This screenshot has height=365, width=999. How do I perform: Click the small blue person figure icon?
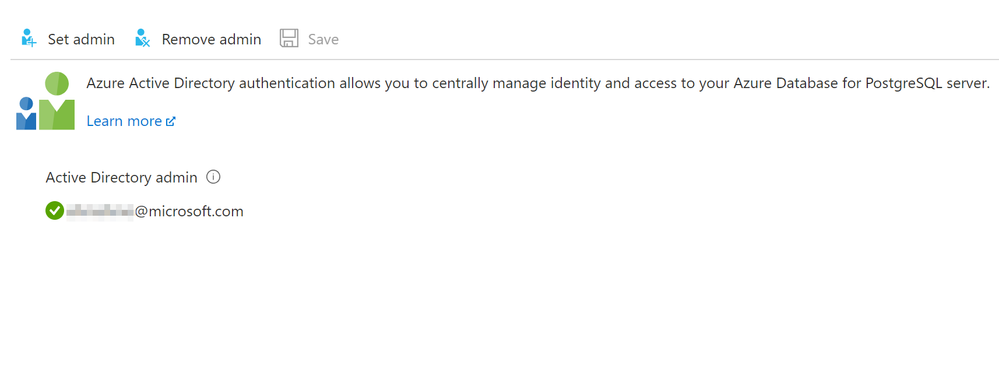click(x=26, y=113)
